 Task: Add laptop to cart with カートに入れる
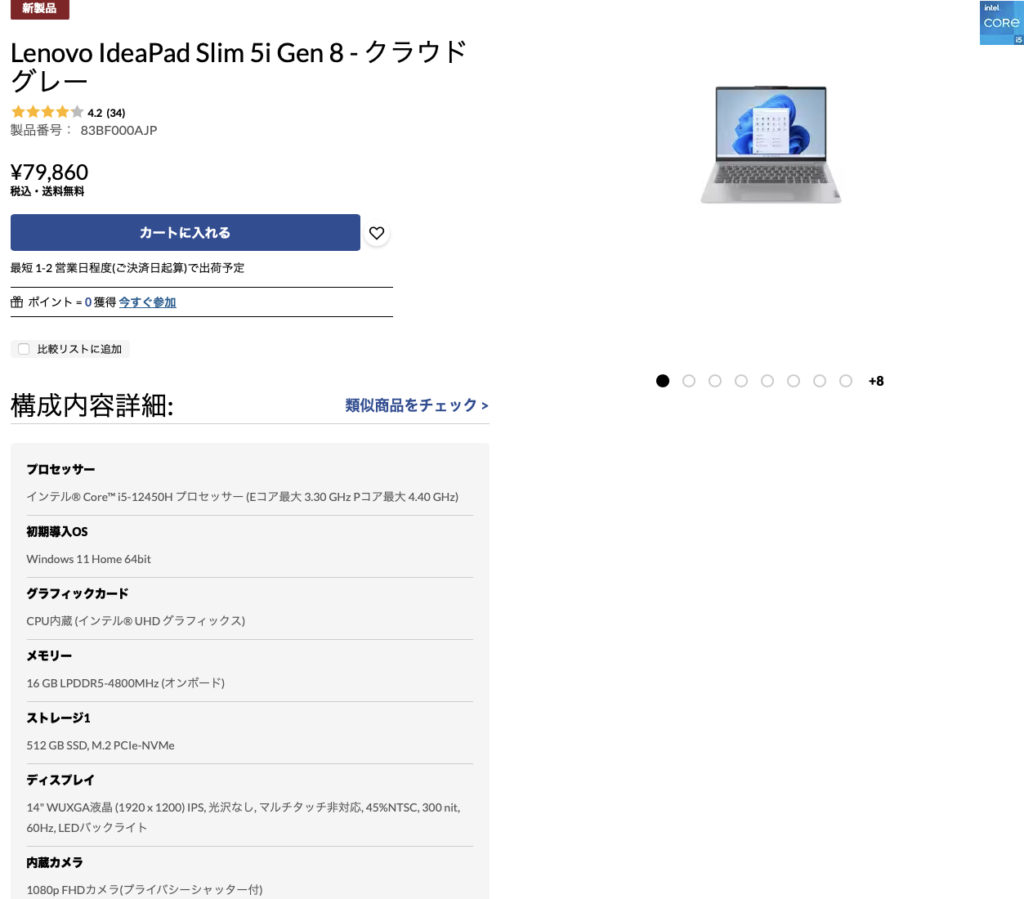tap(185, 232)
